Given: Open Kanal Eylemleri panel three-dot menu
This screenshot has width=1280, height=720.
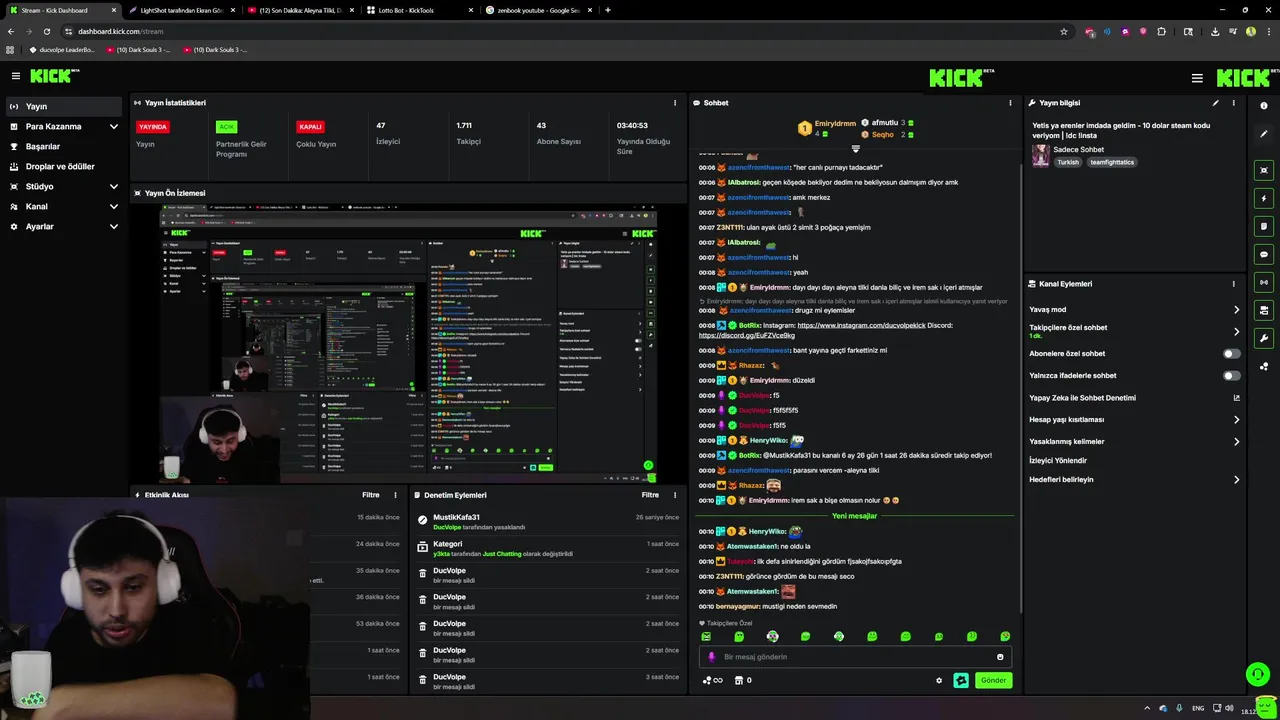Looking at the screenshot, I should click(x=1233, y=284).
